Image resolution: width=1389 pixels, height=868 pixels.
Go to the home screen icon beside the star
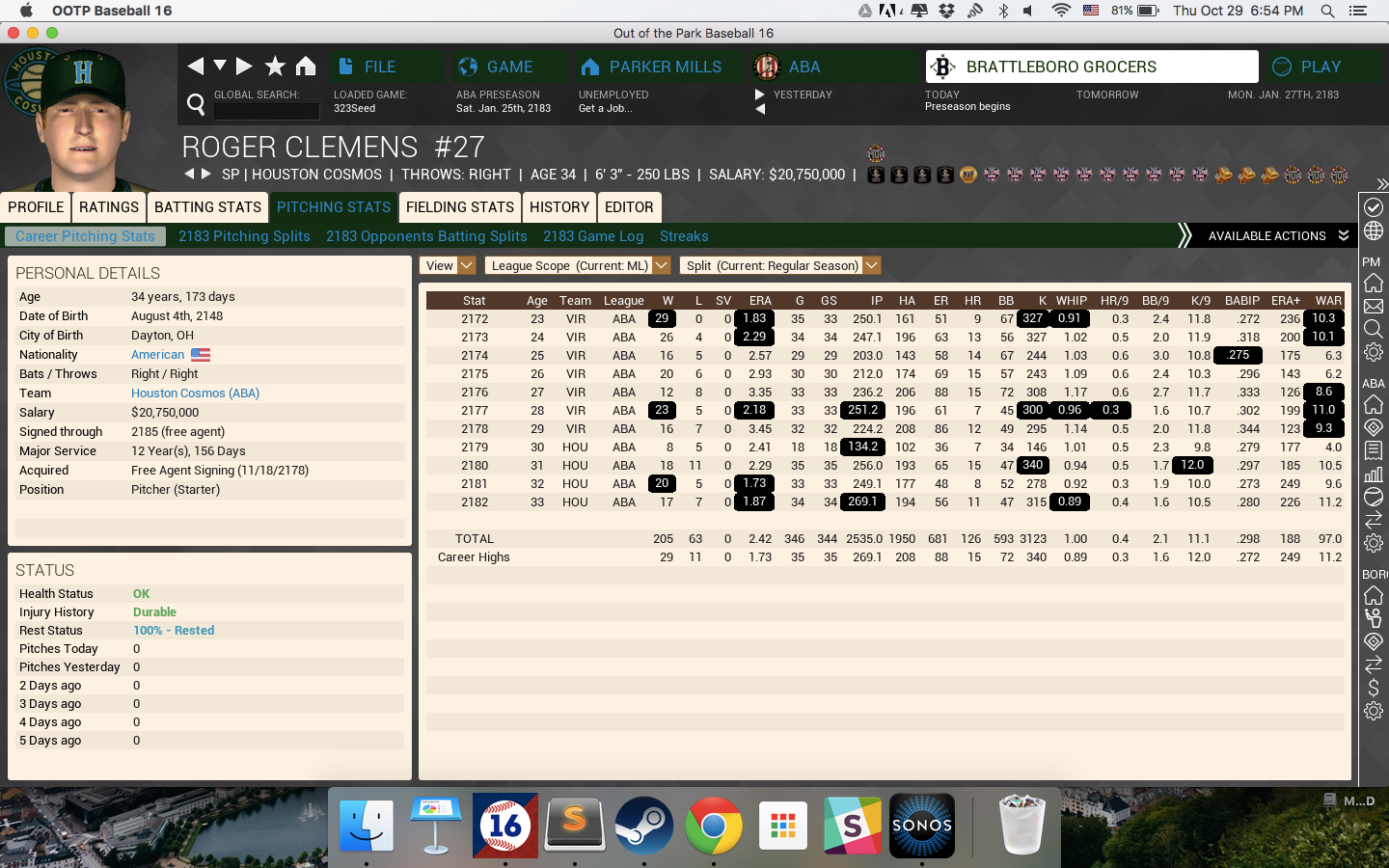coord(306,66)
